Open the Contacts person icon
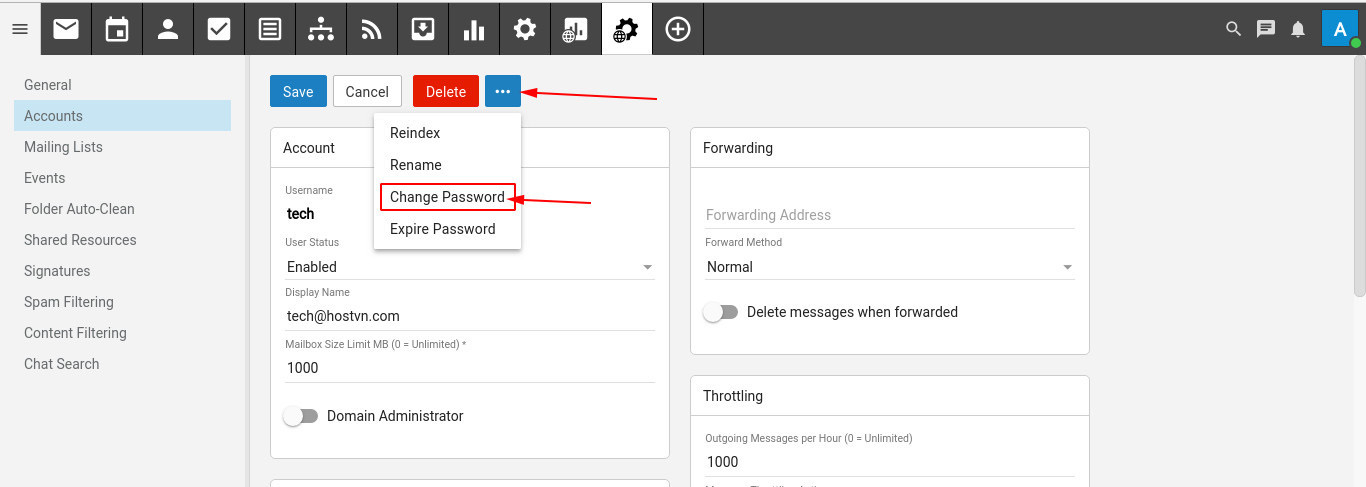Image resolution: width=1366 pixels, height=487 pixels. pyautogui.click(x=168, y=29)
